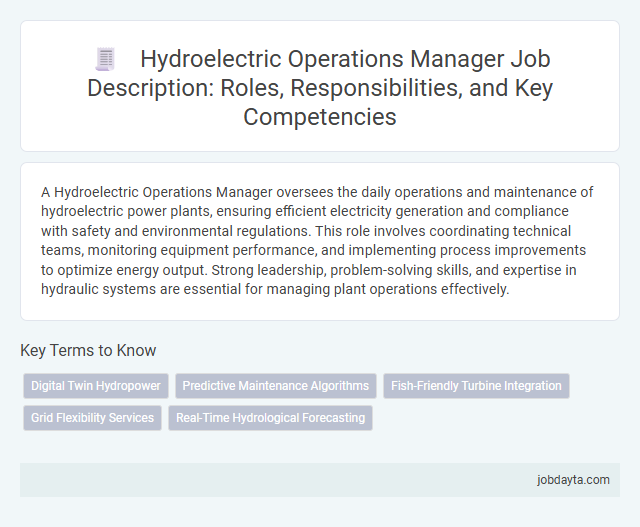Click the Key Terms to Know heading
The width and height of the screenshot is (640, 527).
pyautogui.click(x=88, y=350)
